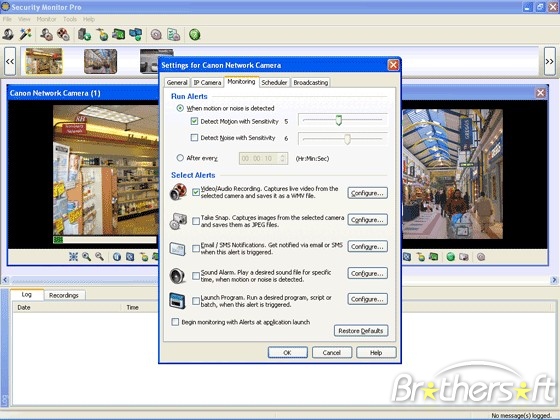Configure the Sound Alarm alert
The height and width of the screenshot is (420, 560).
[368, 273]
